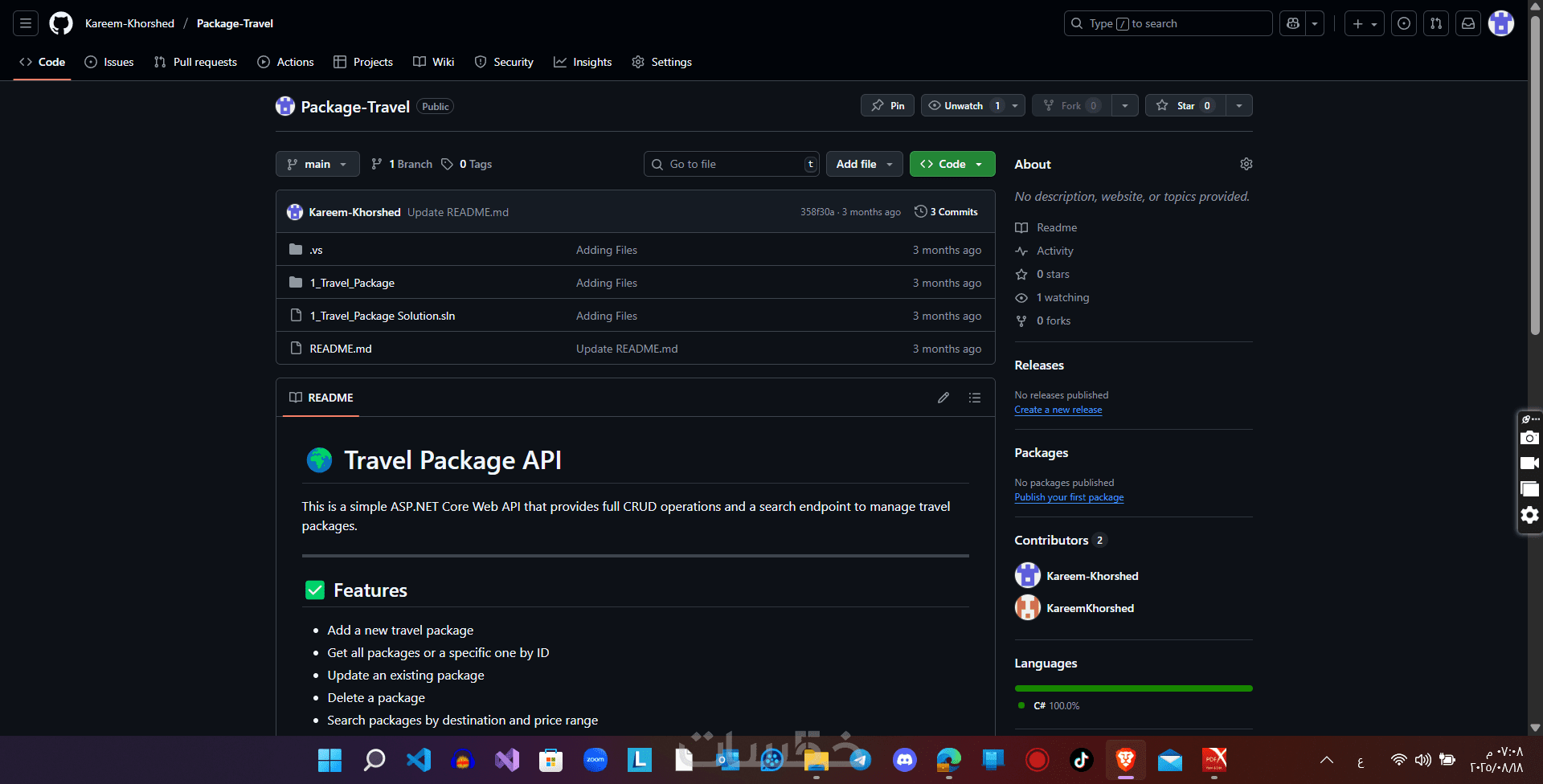The height and width of the screenshot is (784, 1543).
Task: Open Visual Studio Code from the taskbar
Action: click(x=419, y=760)
